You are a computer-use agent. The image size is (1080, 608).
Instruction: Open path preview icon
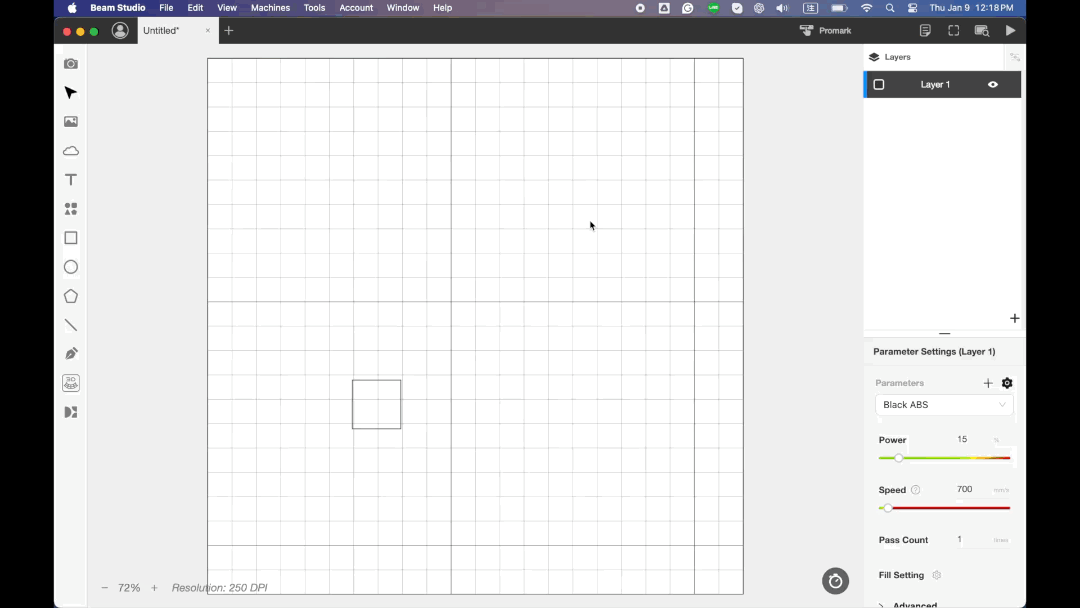[x=982, y=30]
